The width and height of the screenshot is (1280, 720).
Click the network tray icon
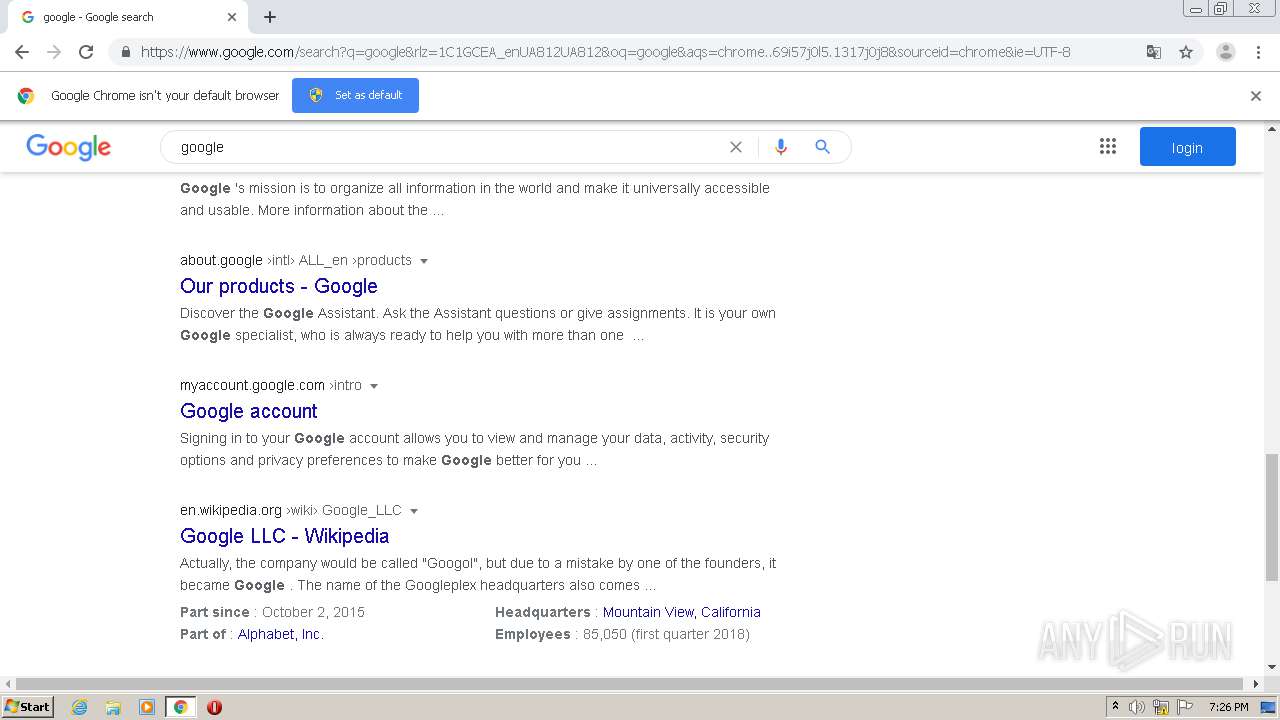coord(1161,707)
